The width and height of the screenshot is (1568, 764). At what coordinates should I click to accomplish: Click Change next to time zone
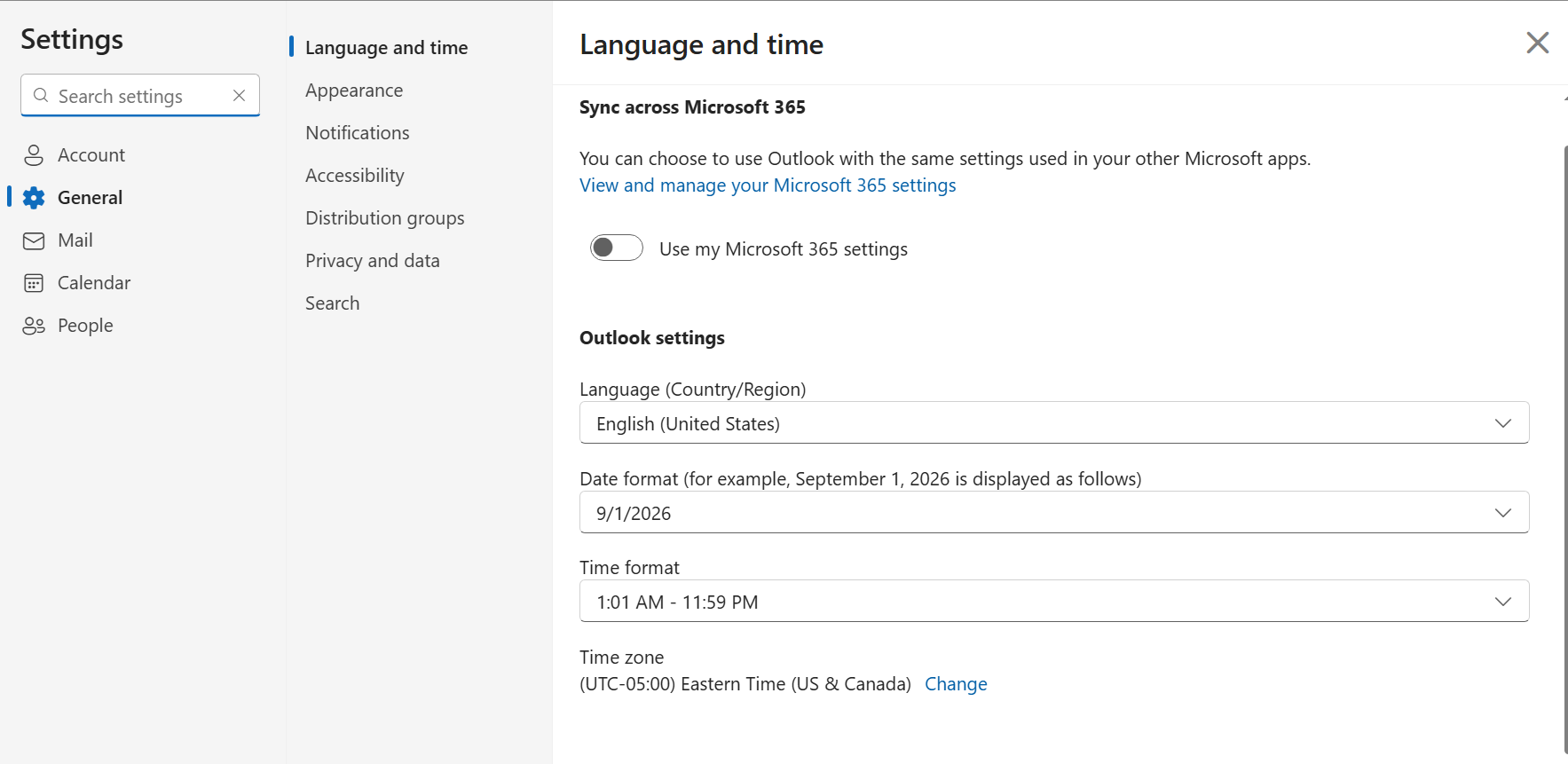956,684
